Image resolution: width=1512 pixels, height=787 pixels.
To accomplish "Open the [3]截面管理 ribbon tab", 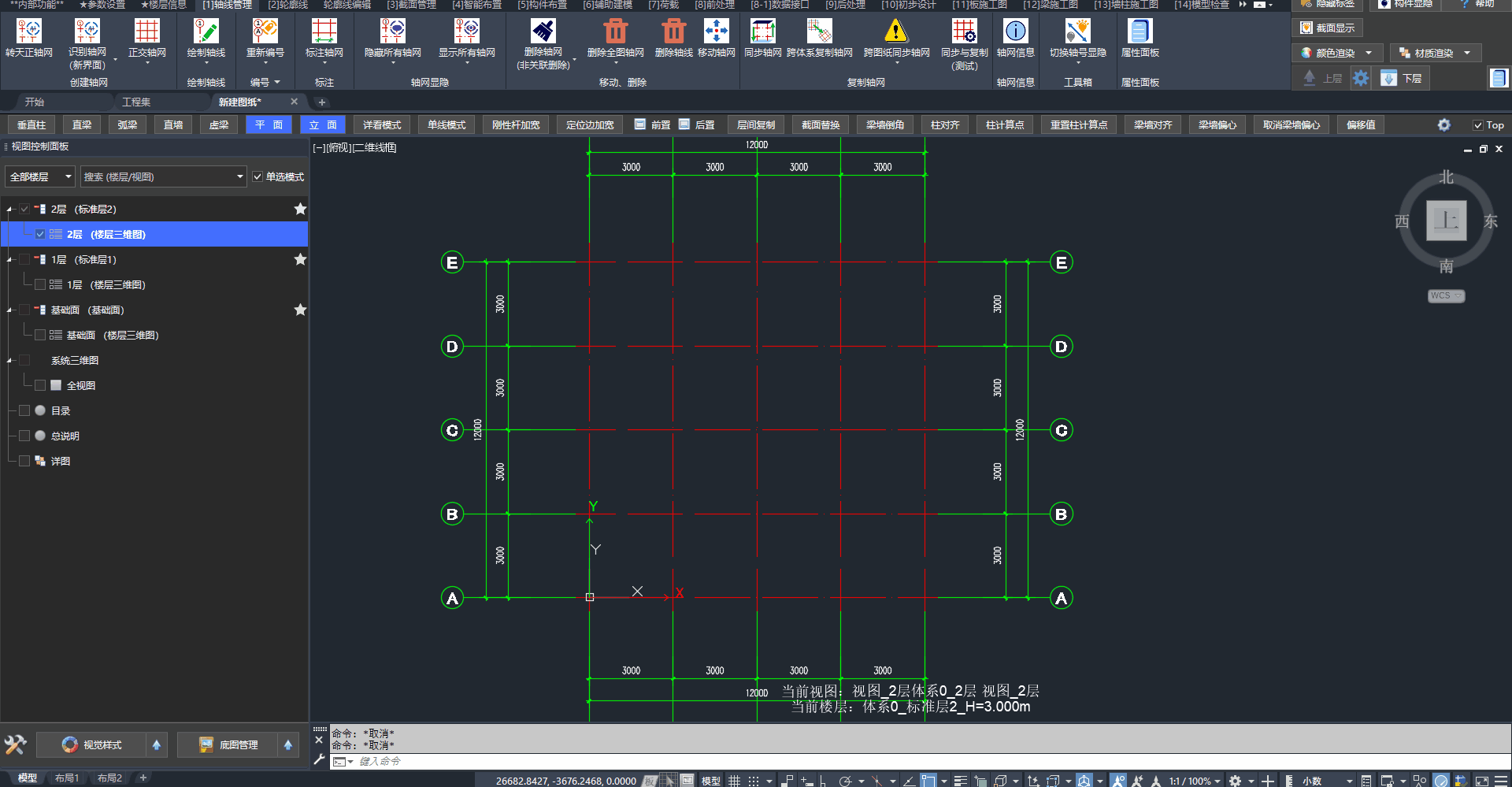I will [x=411, y=5].
